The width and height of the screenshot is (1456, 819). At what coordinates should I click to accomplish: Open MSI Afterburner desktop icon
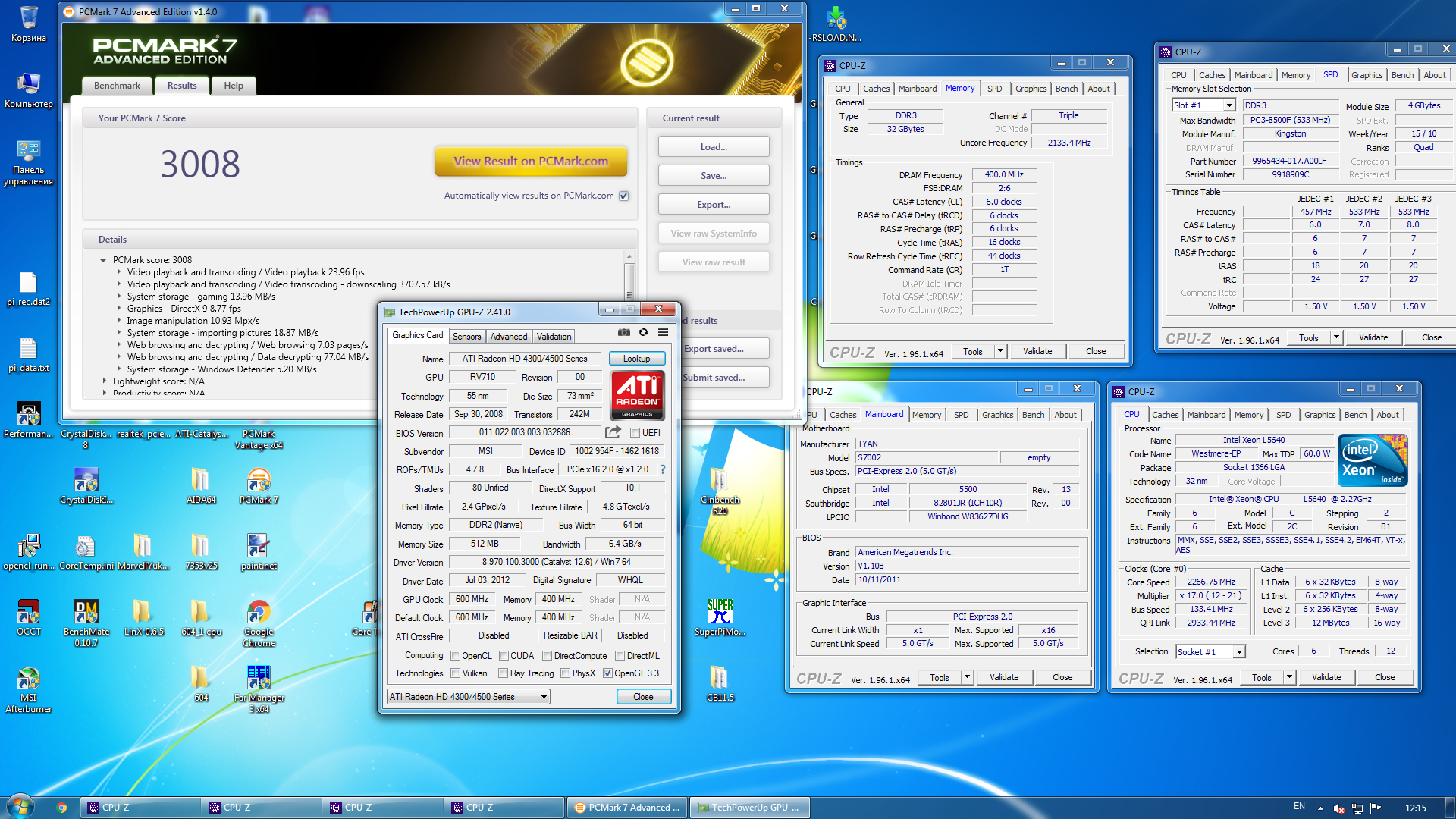29,689
